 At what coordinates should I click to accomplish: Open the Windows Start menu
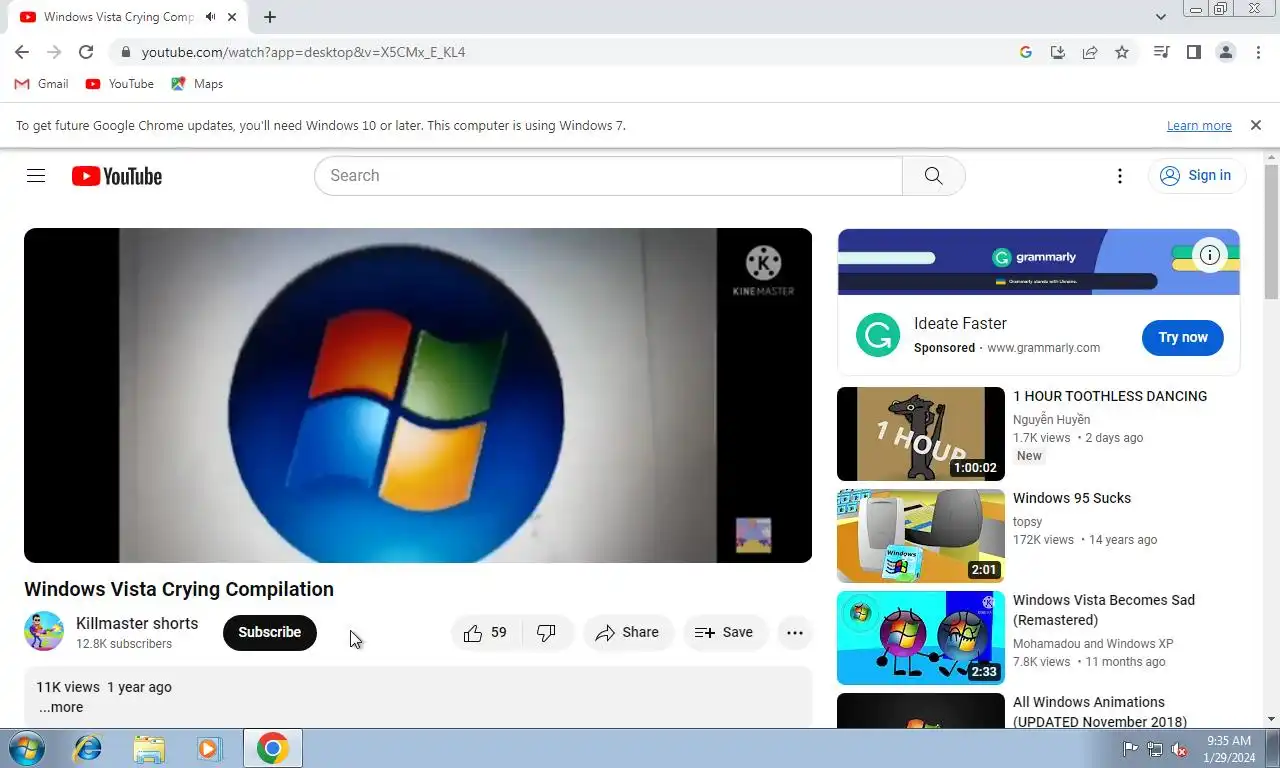point(27,748)
